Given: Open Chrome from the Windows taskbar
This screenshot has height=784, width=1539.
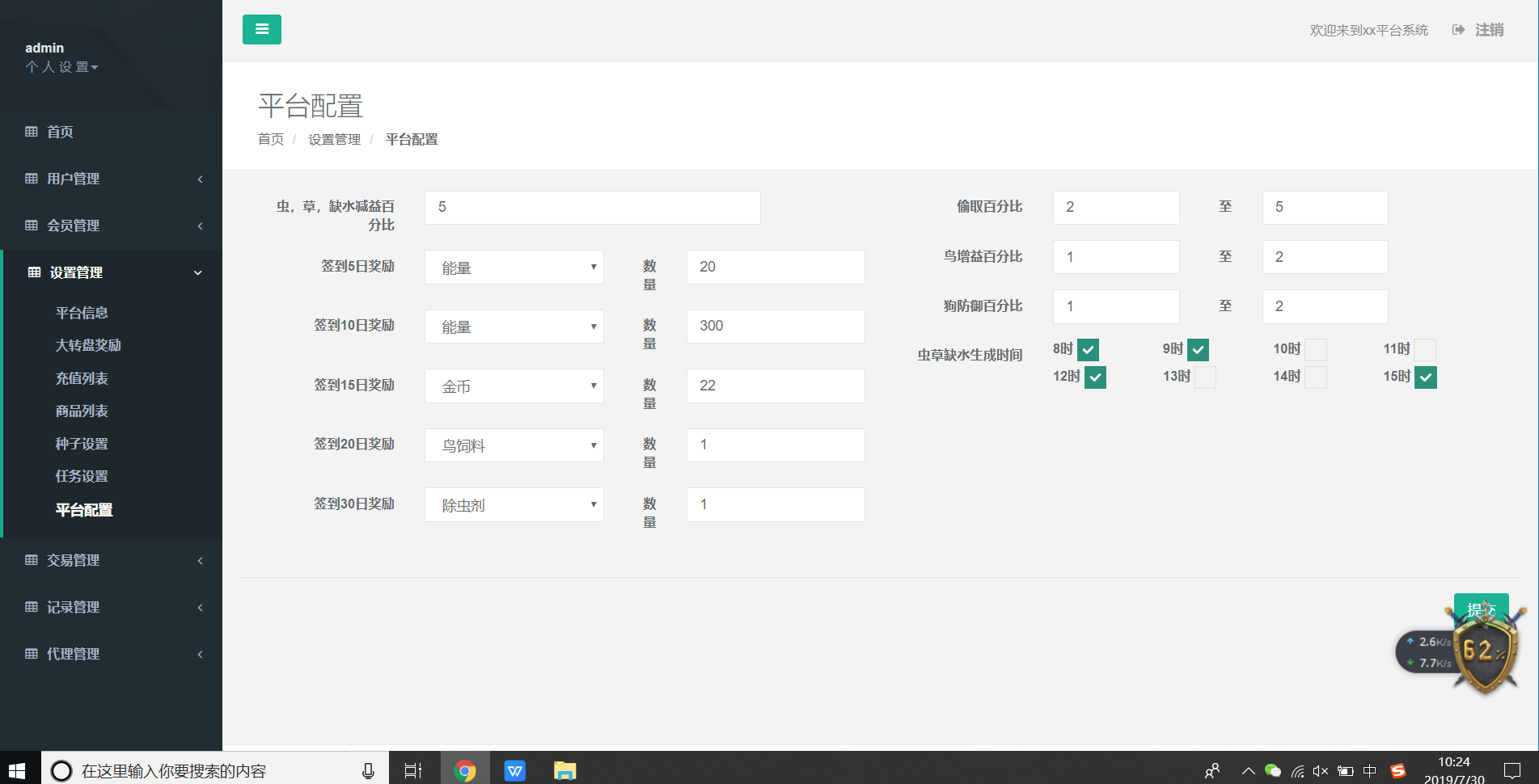Looking at the screenshot, I should point(465,770).
